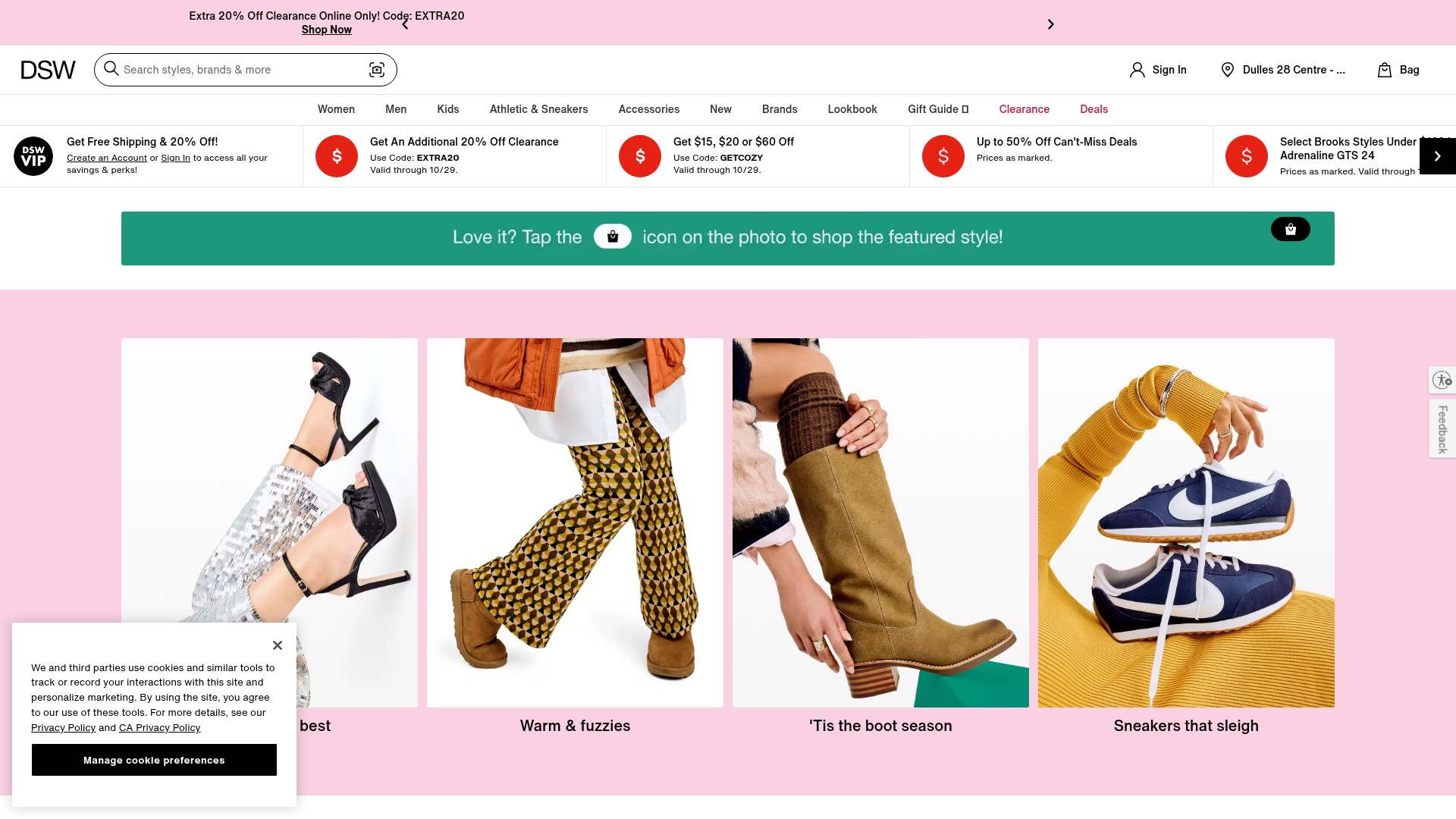Image resolution: width=1456 pixels, height=819 pixels.
Task: Open the Accessories menu
Action: click(648, 109)
